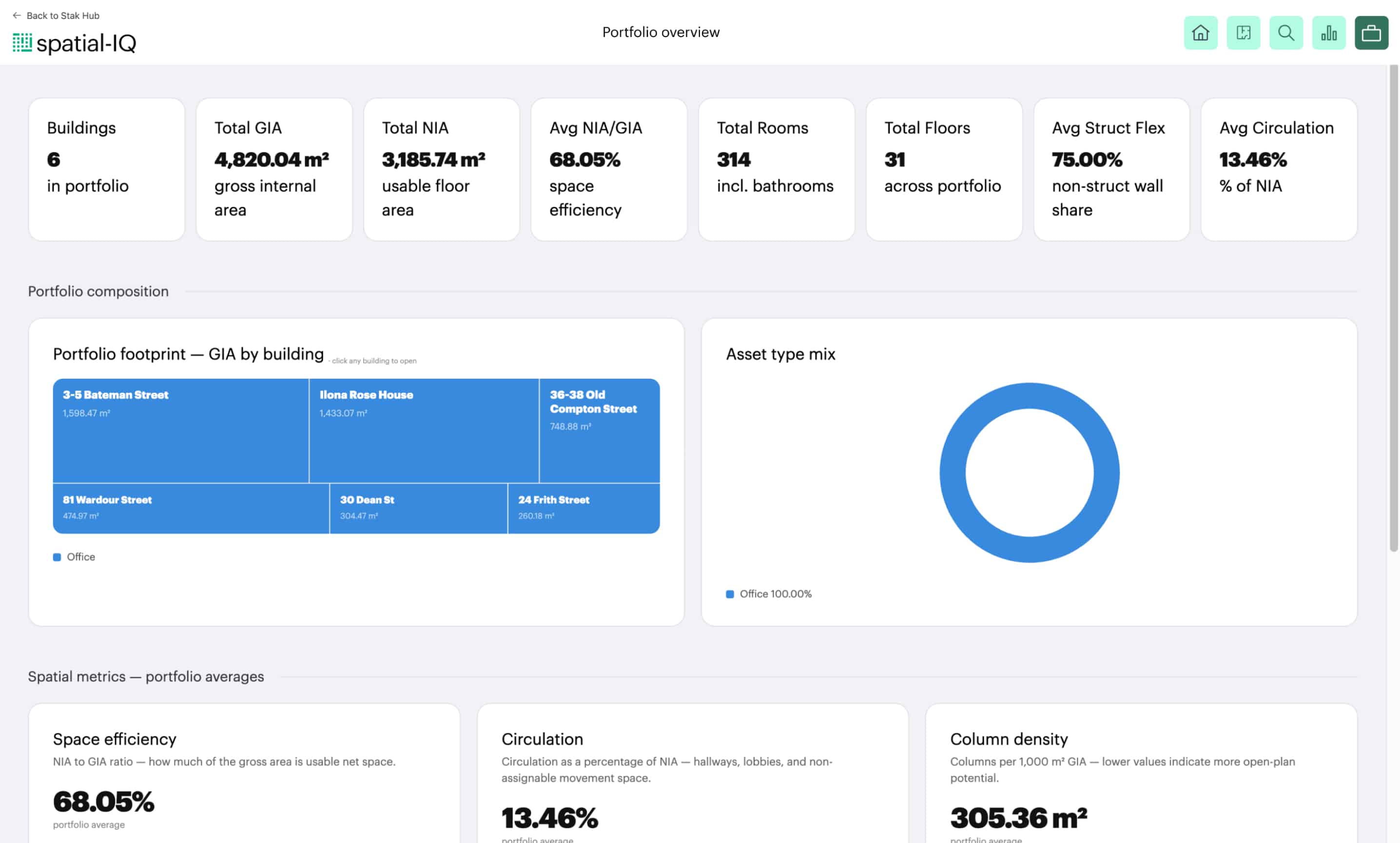Viewport: 1400px width, 843px height.
Task: Open the floor plan icon button
Action: coord(1243,33)
